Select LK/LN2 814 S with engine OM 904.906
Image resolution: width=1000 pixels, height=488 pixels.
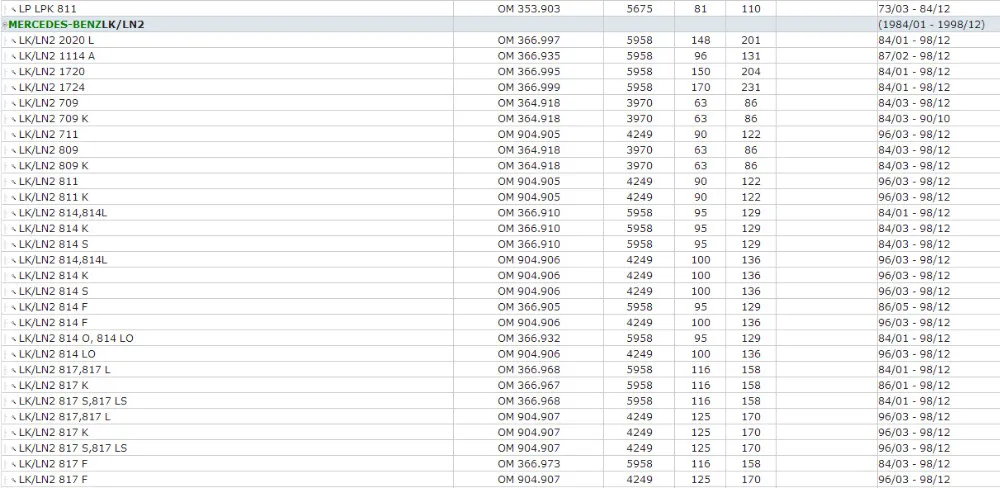pyautogui.click(x=54, y=292)
